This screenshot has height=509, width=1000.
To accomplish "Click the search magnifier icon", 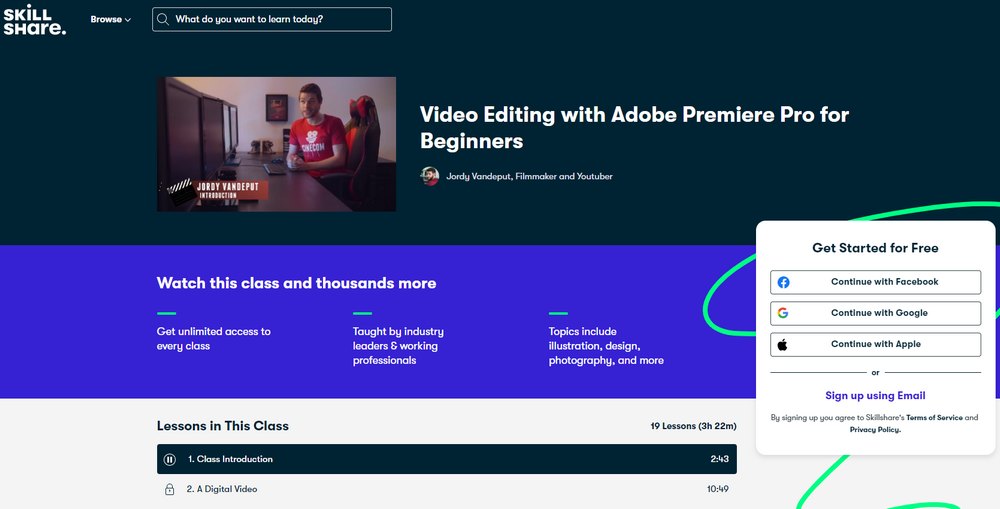I will (x=163, y=19).
